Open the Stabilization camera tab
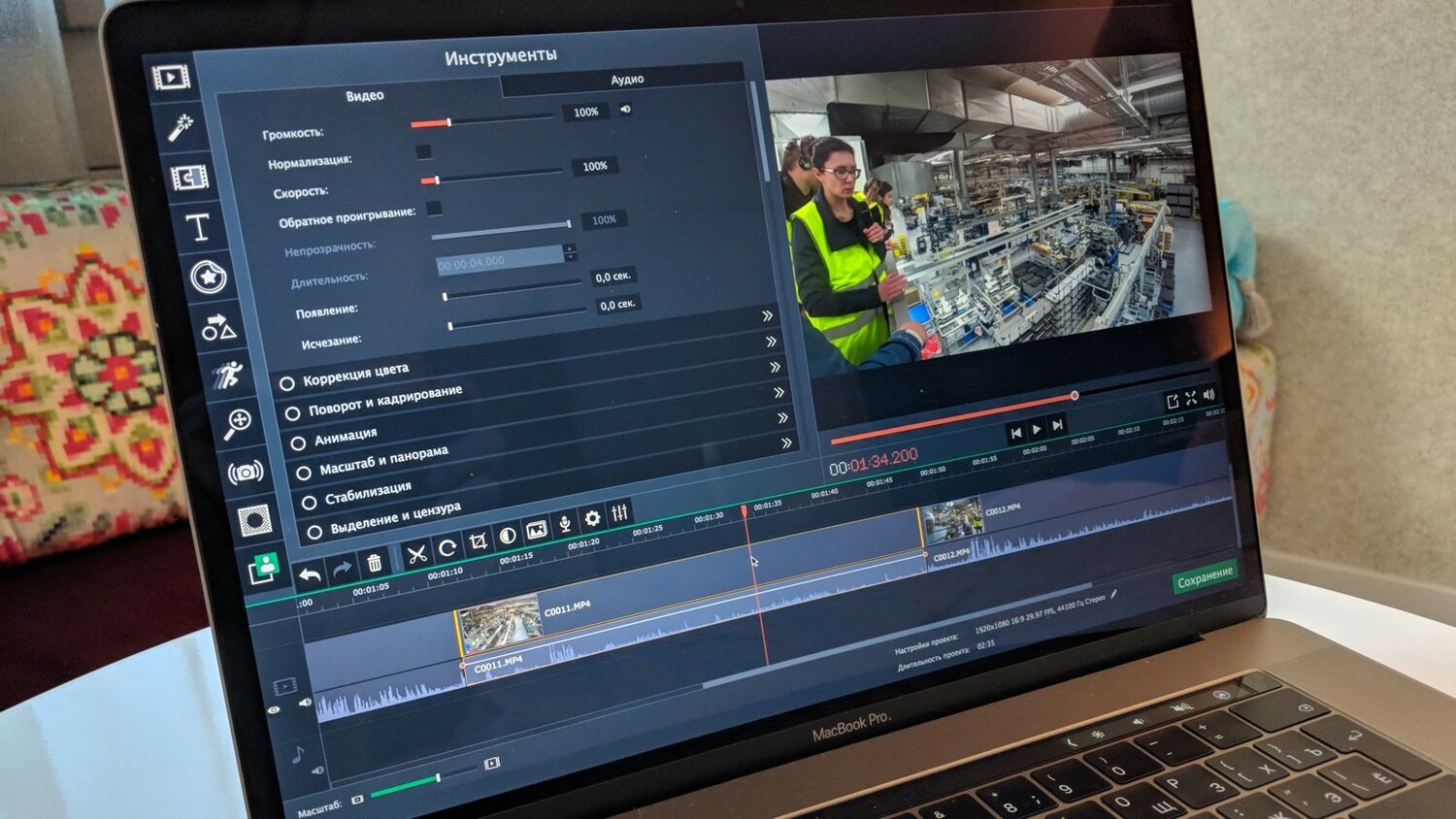 click(x=246, y=473)
